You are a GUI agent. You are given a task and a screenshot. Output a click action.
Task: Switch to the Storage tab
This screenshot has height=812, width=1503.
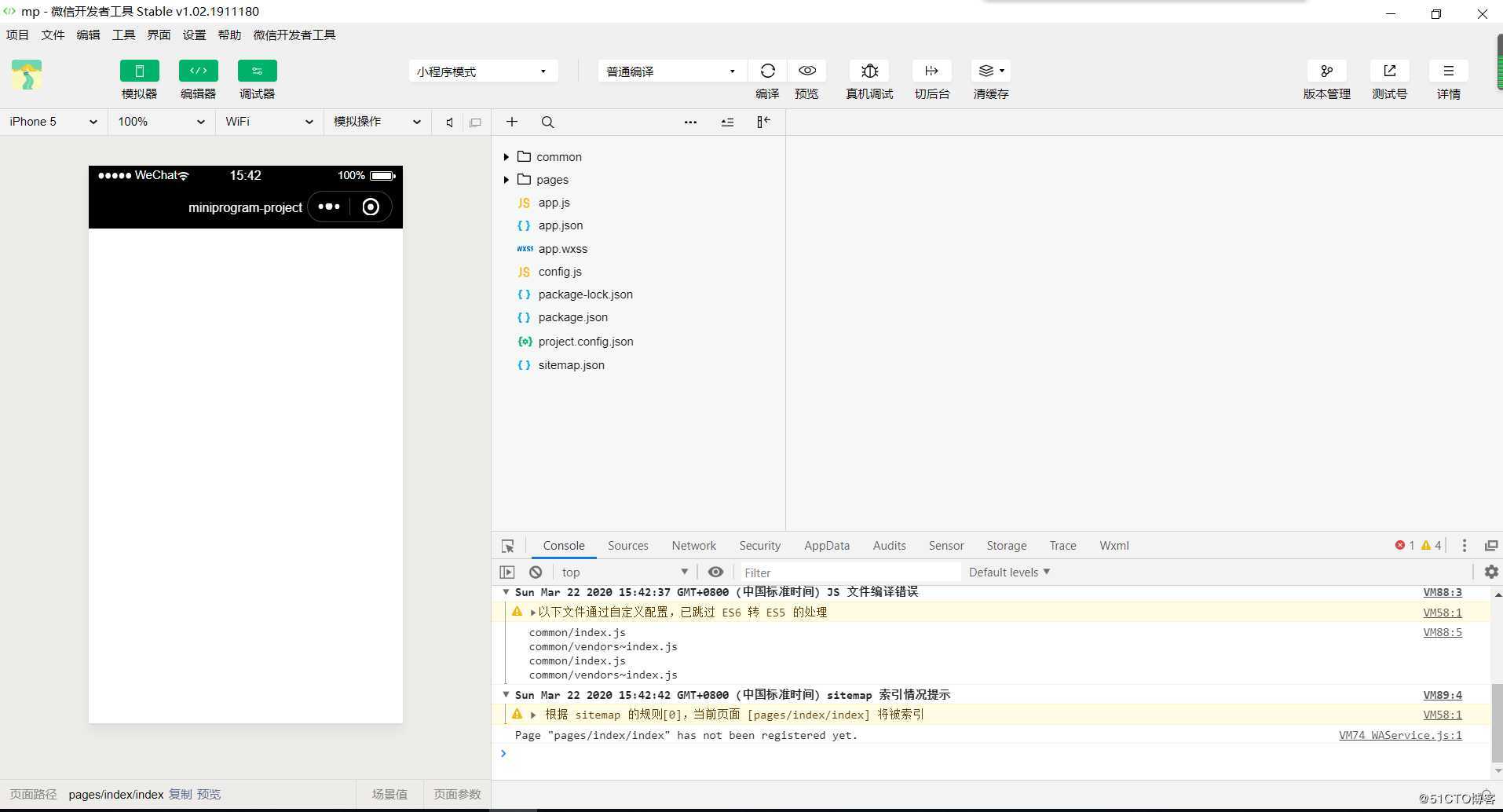point(1007,546)
